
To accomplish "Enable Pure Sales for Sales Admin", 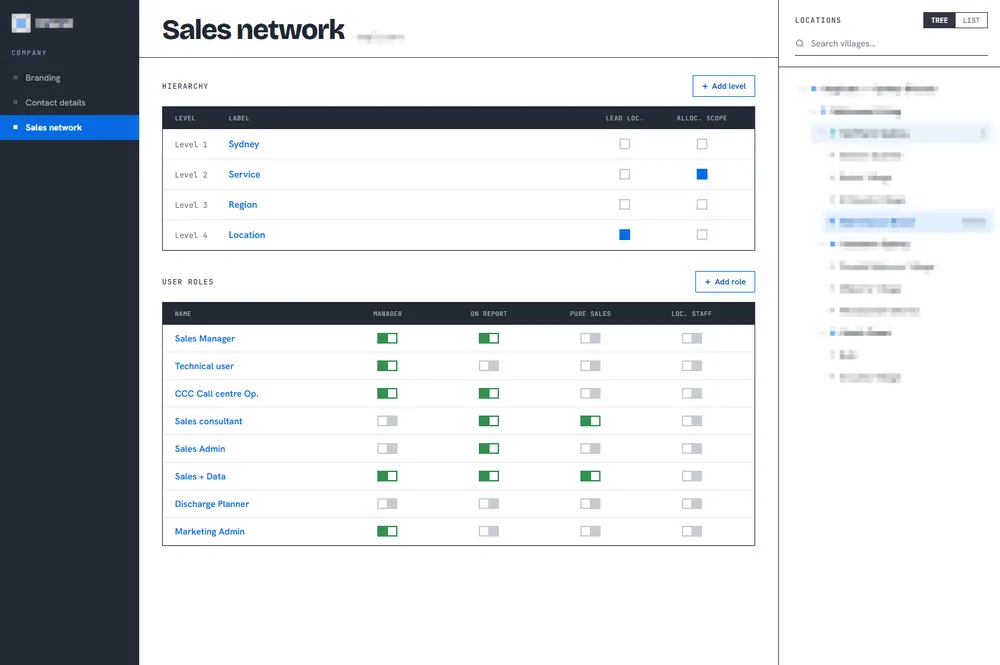I will pyautogui.click(x=591, y=449).
